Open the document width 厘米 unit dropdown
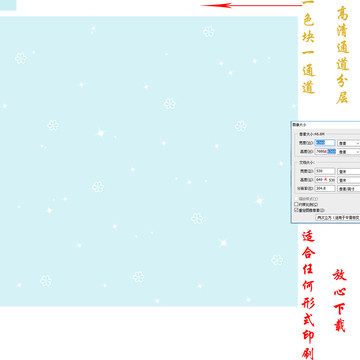Viewport: 360px width, 360px height. (x=349, y=171)
